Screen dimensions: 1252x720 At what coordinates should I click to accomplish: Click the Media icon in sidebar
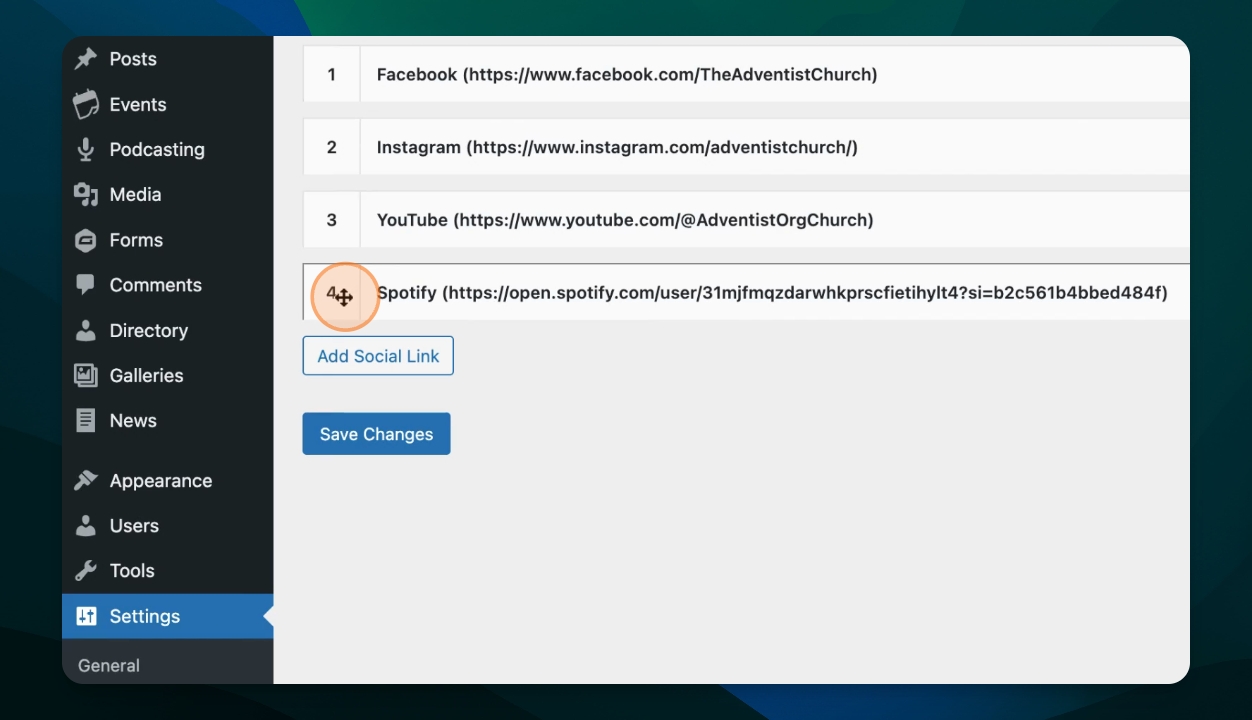[86, 194]
